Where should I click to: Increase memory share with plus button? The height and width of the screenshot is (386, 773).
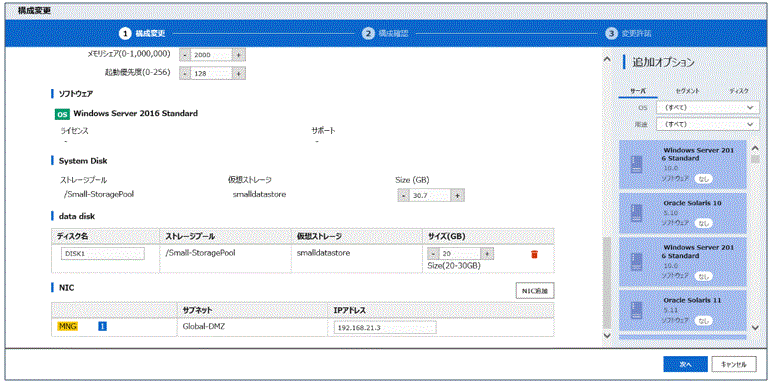click(x=239, y=55)
